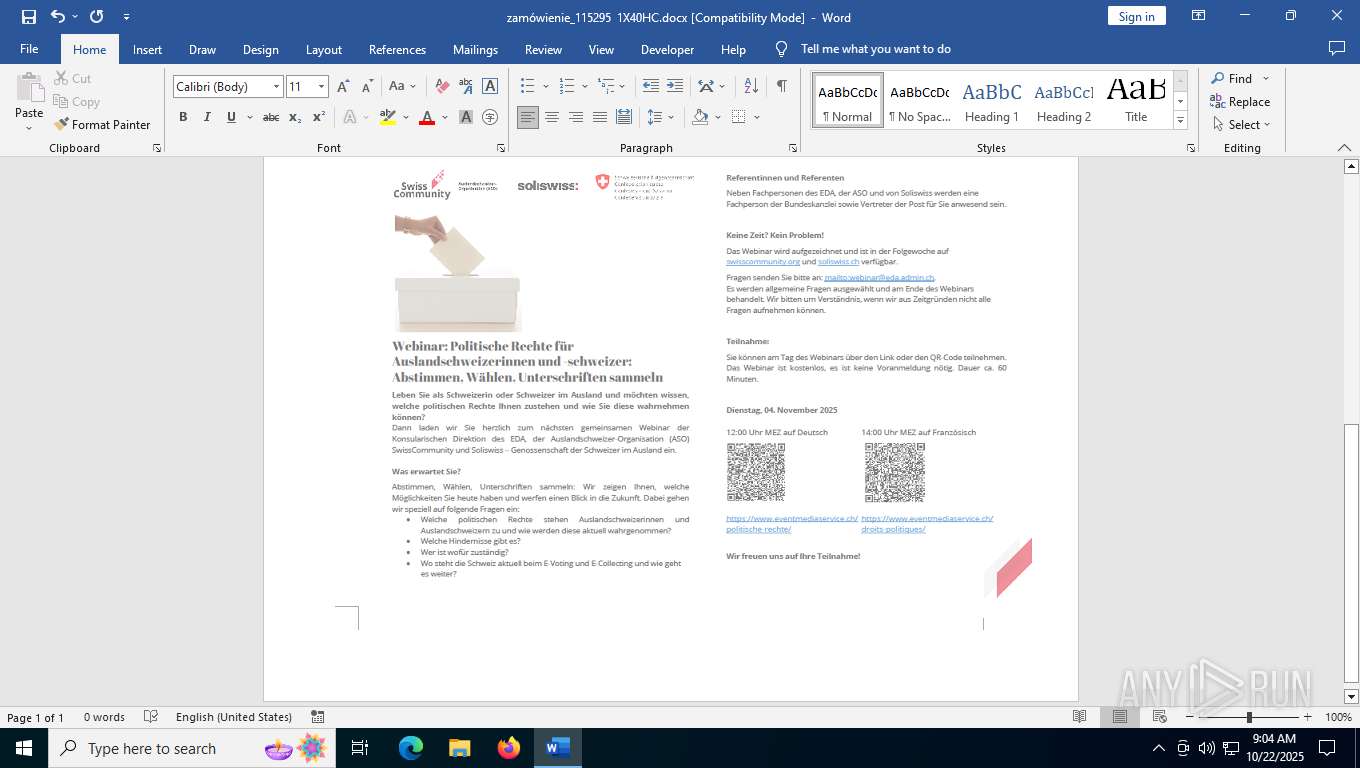The height and width of the screenshot is (768, 1360).
Task: Toggle Bold formatting
Action: point(183,117)
